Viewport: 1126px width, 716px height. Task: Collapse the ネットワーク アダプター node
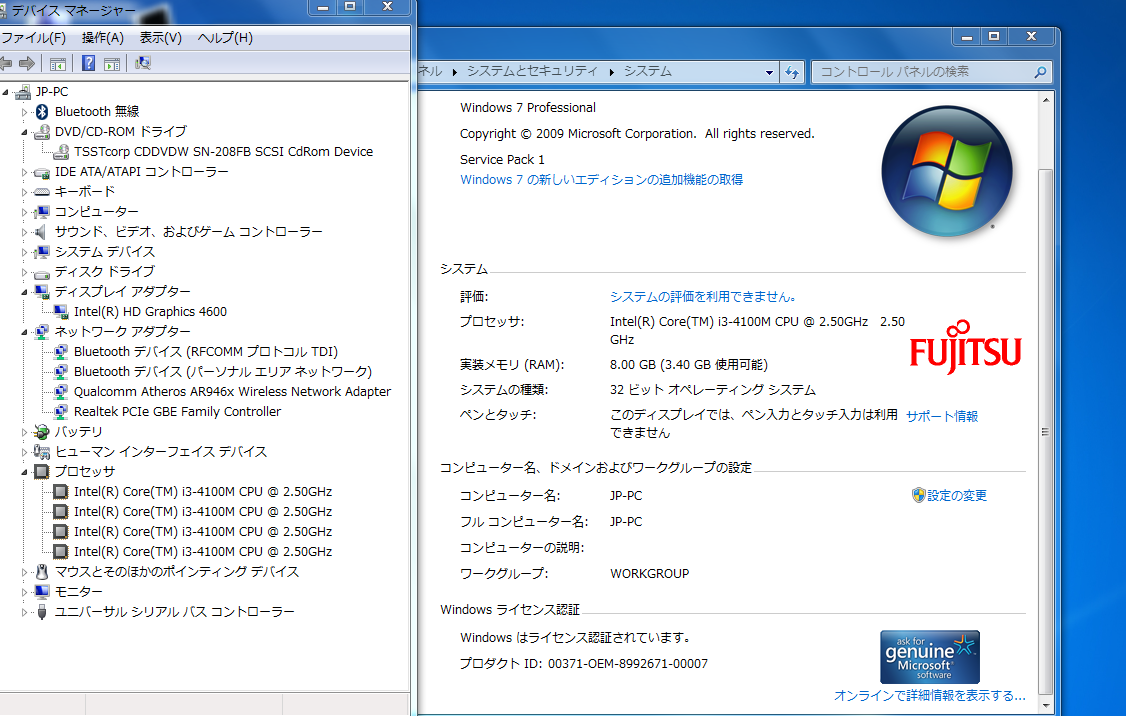pyautogui.click(x=24, y=333)
